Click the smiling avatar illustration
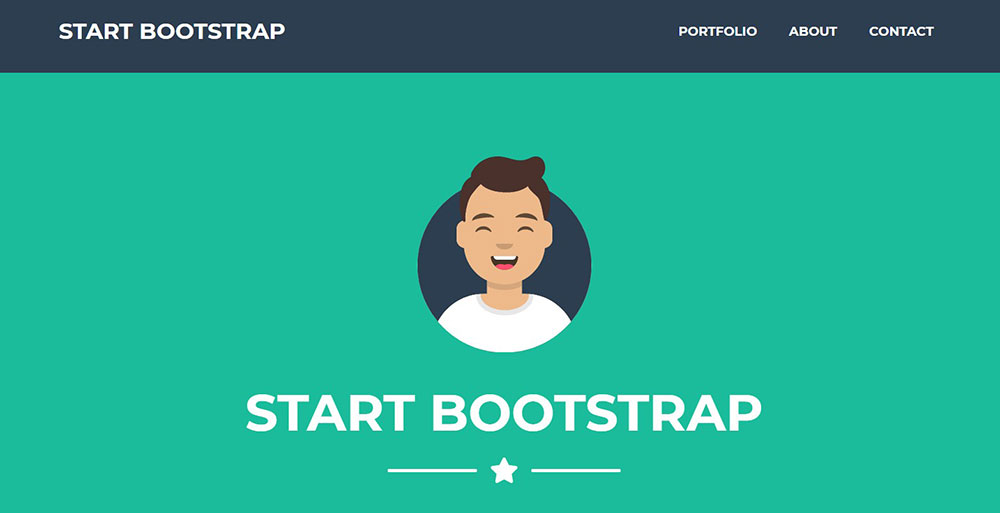Screen dimensions: 1000x513 [x=504, y=254]
